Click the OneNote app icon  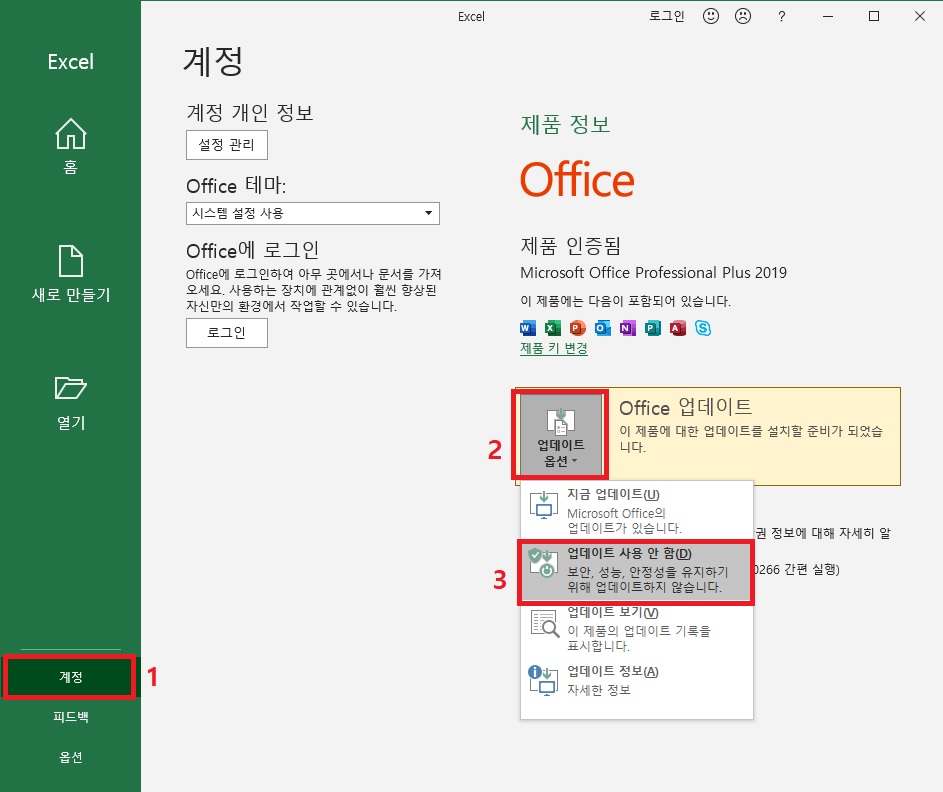627,328
